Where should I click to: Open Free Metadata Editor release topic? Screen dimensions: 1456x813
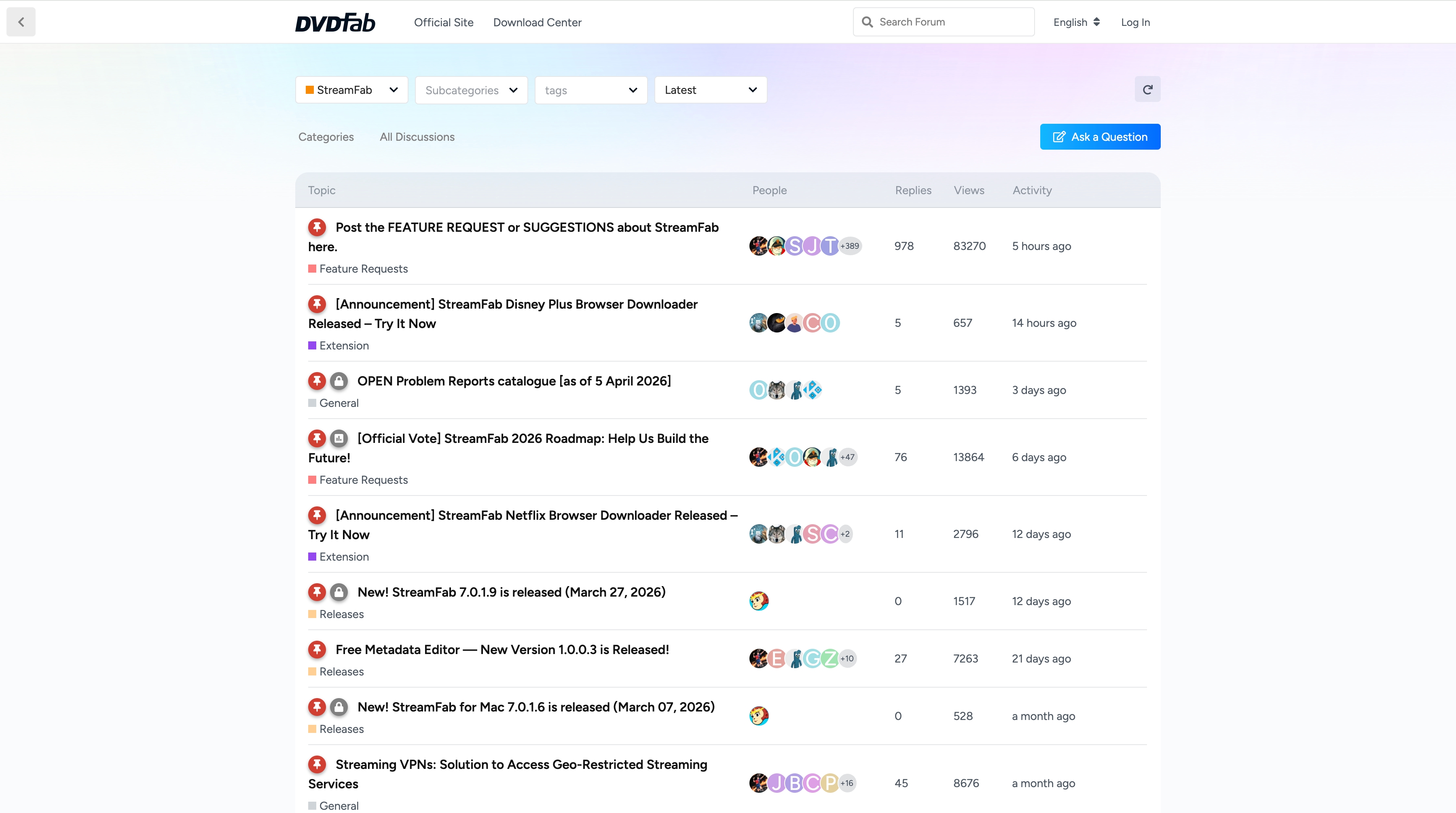(502, 650)
